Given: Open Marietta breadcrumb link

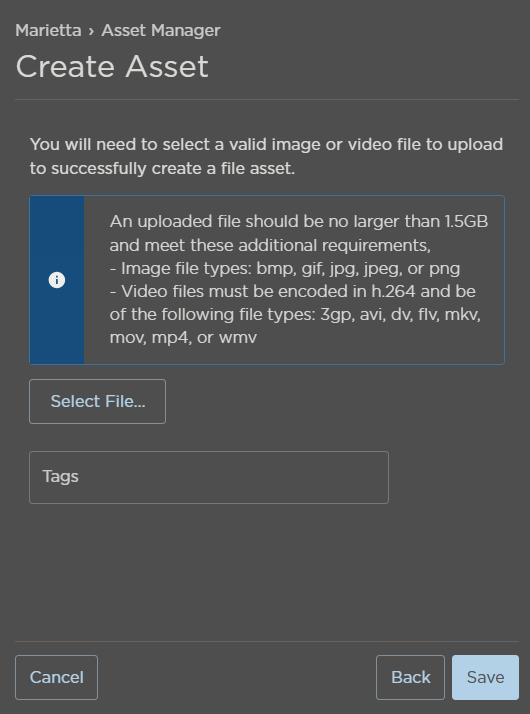Looking at the screenshot, I should pos(48,31).
